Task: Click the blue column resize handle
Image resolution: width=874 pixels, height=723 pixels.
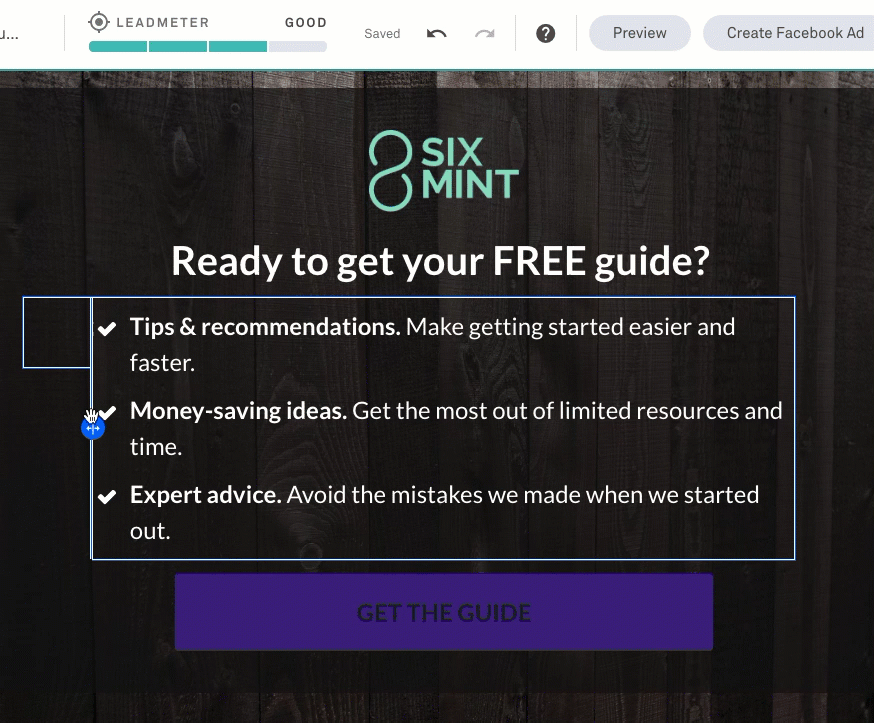Action: pyautogui.click(x=93, y=429)
